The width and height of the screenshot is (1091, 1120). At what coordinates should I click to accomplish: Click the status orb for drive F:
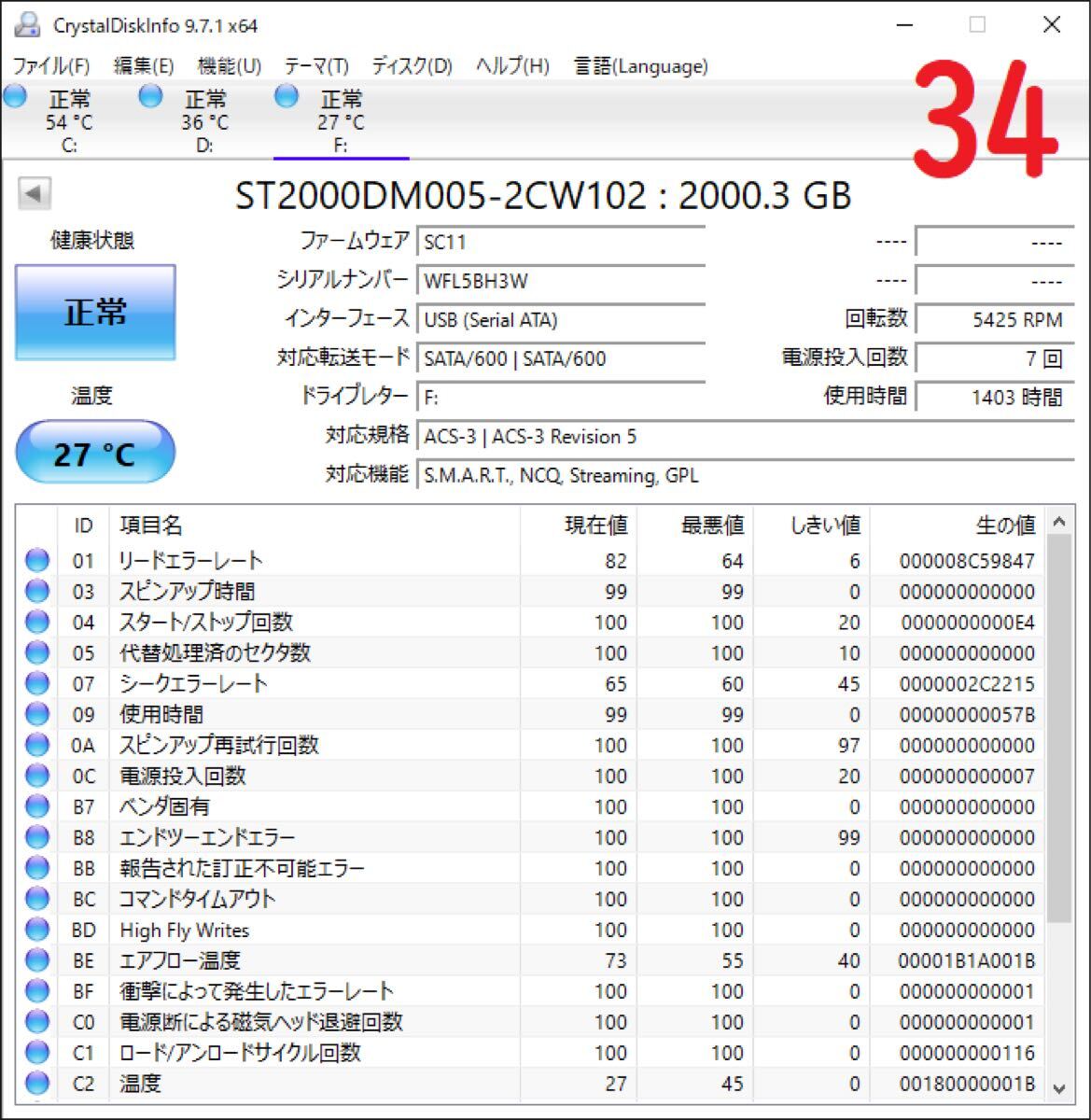pyautogui.click(x=287, y=95)
